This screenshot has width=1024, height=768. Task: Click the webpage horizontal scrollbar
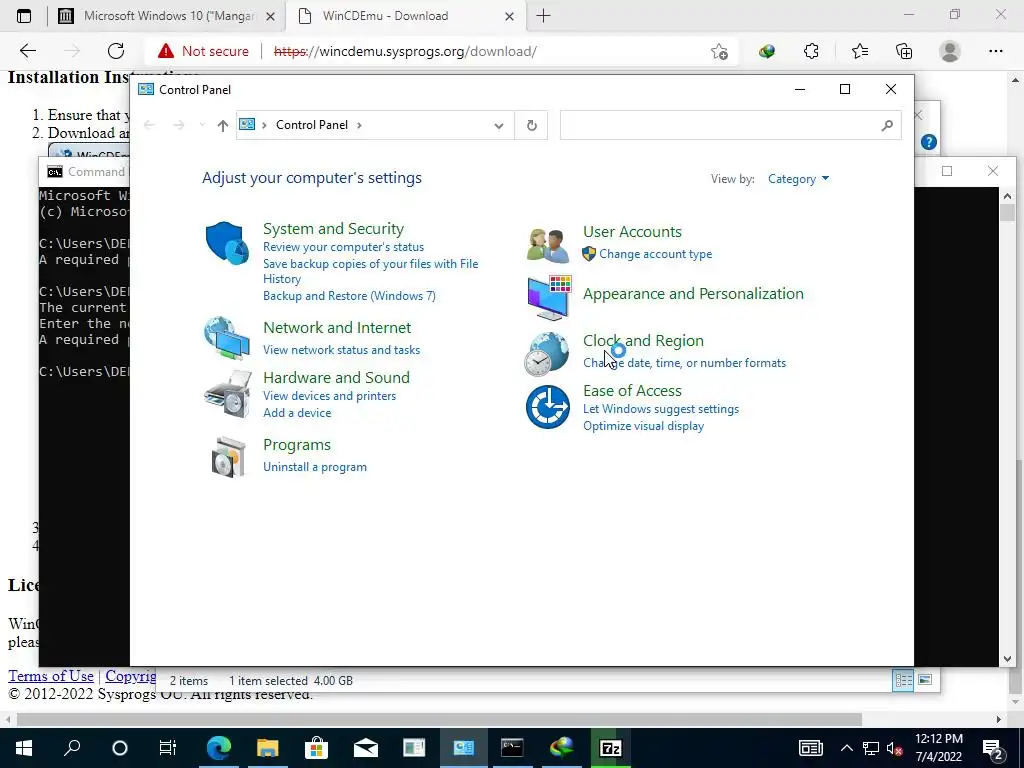point(439,719)
